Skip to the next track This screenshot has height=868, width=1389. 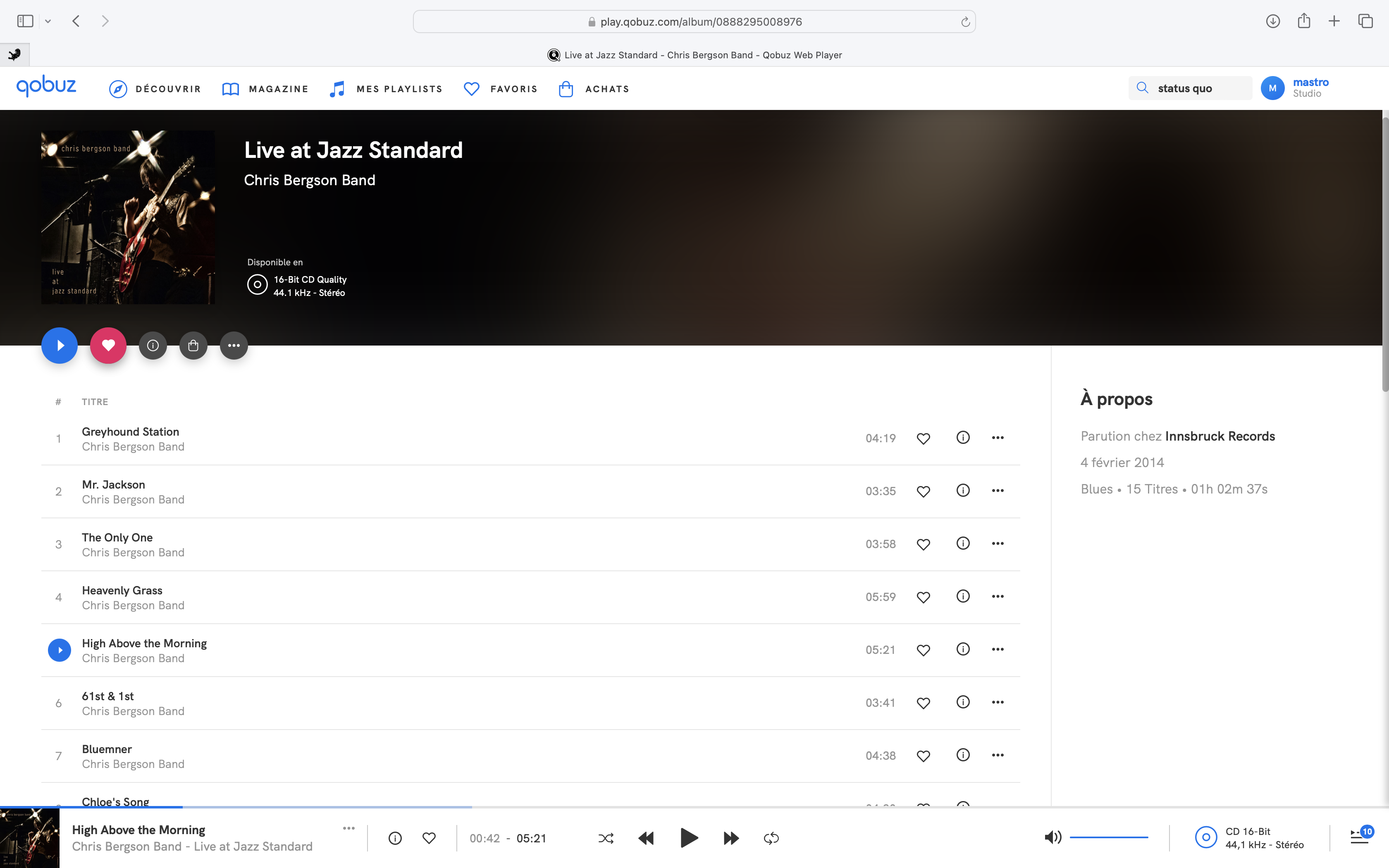pos(730,838)
